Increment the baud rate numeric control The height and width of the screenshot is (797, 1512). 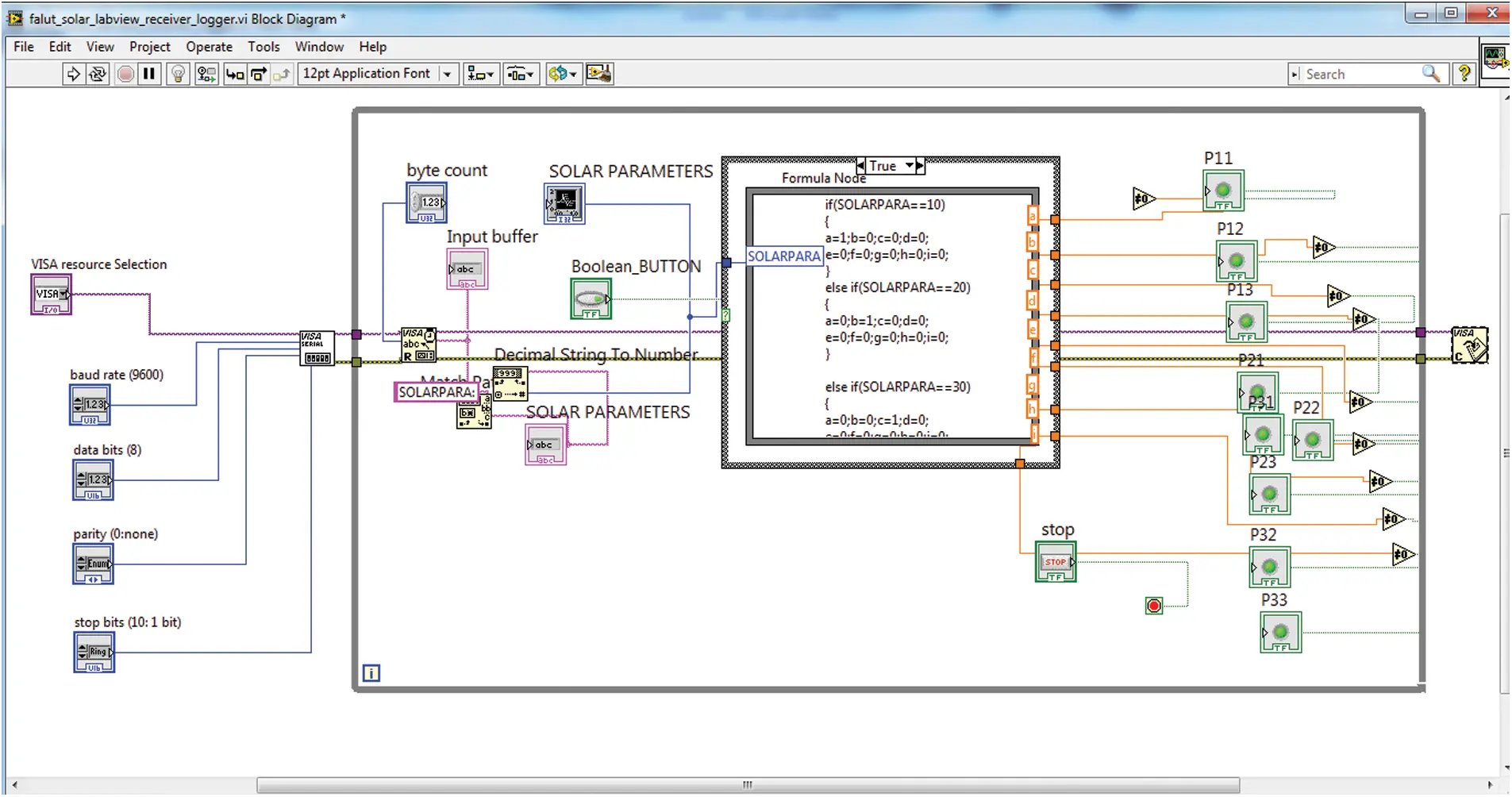click(x=79, y=399)
